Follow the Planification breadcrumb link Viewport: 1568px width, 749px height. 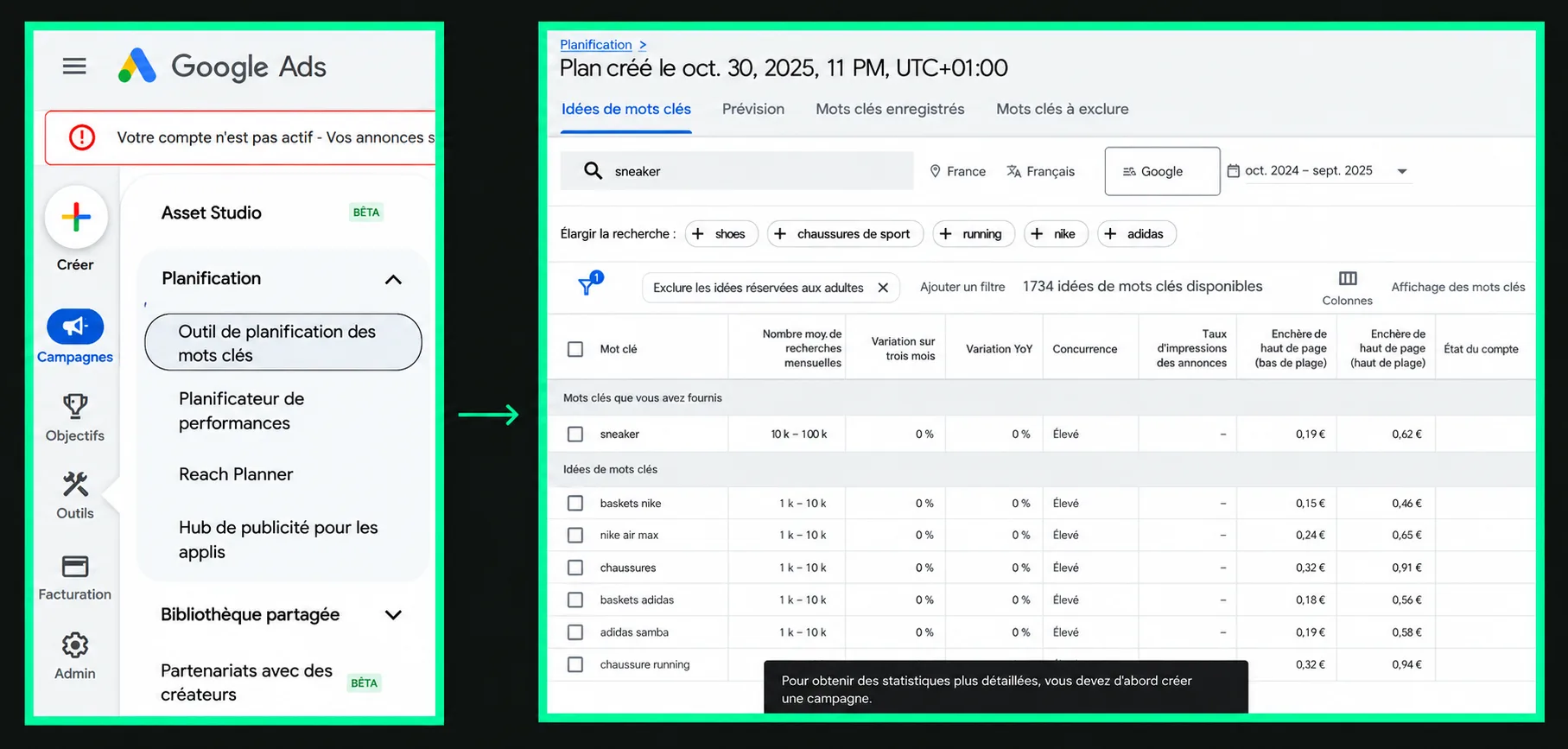(596, 45)
